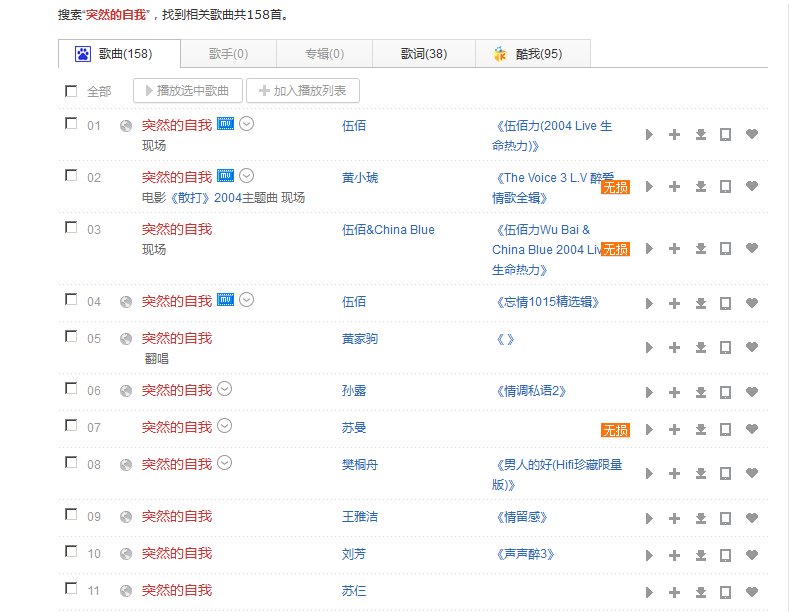Tick the checkbox for song 10
Screen dimensions: 795x612
coord(71,552)
